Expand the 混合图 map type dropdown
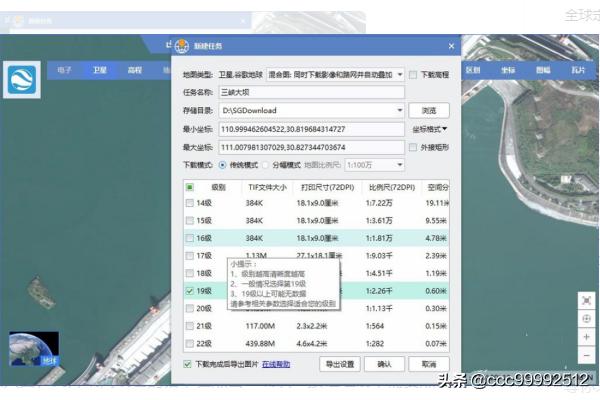Viewport: 600px width, 400px height. pyautogui.click(x=400, y=75)
